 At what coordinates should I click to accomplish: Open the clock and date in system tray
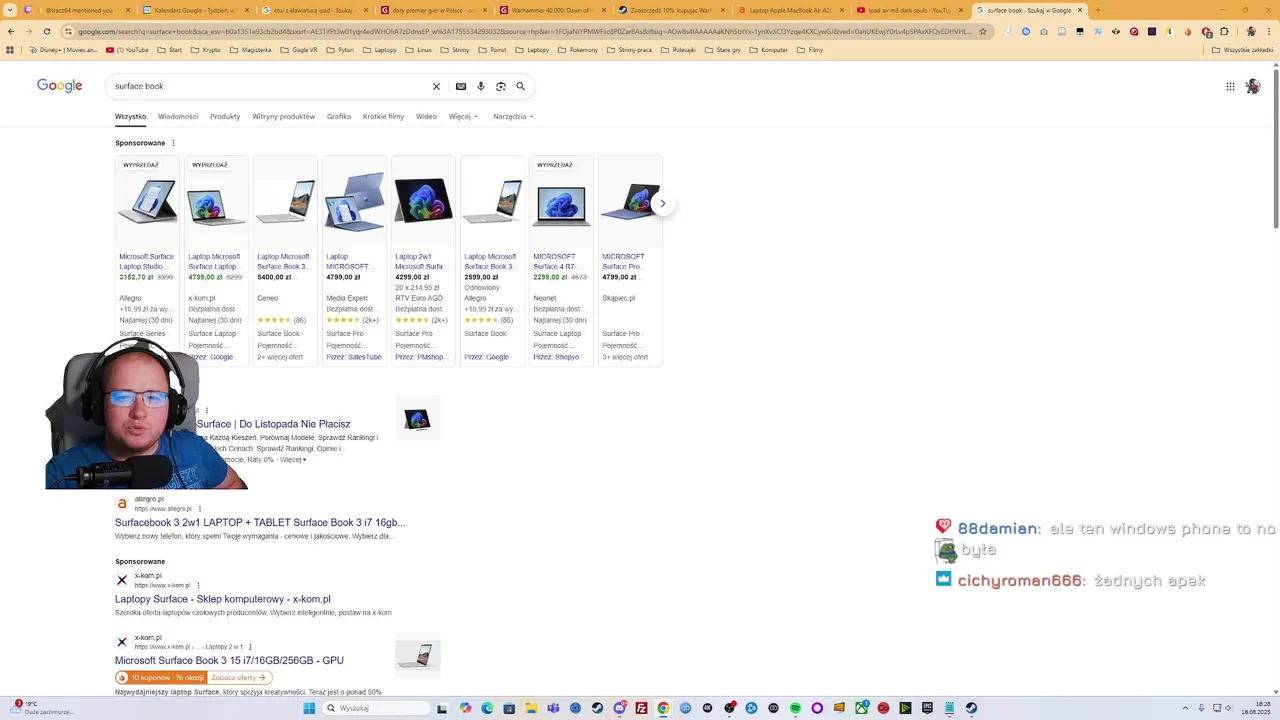click(x=1255, y=708)
